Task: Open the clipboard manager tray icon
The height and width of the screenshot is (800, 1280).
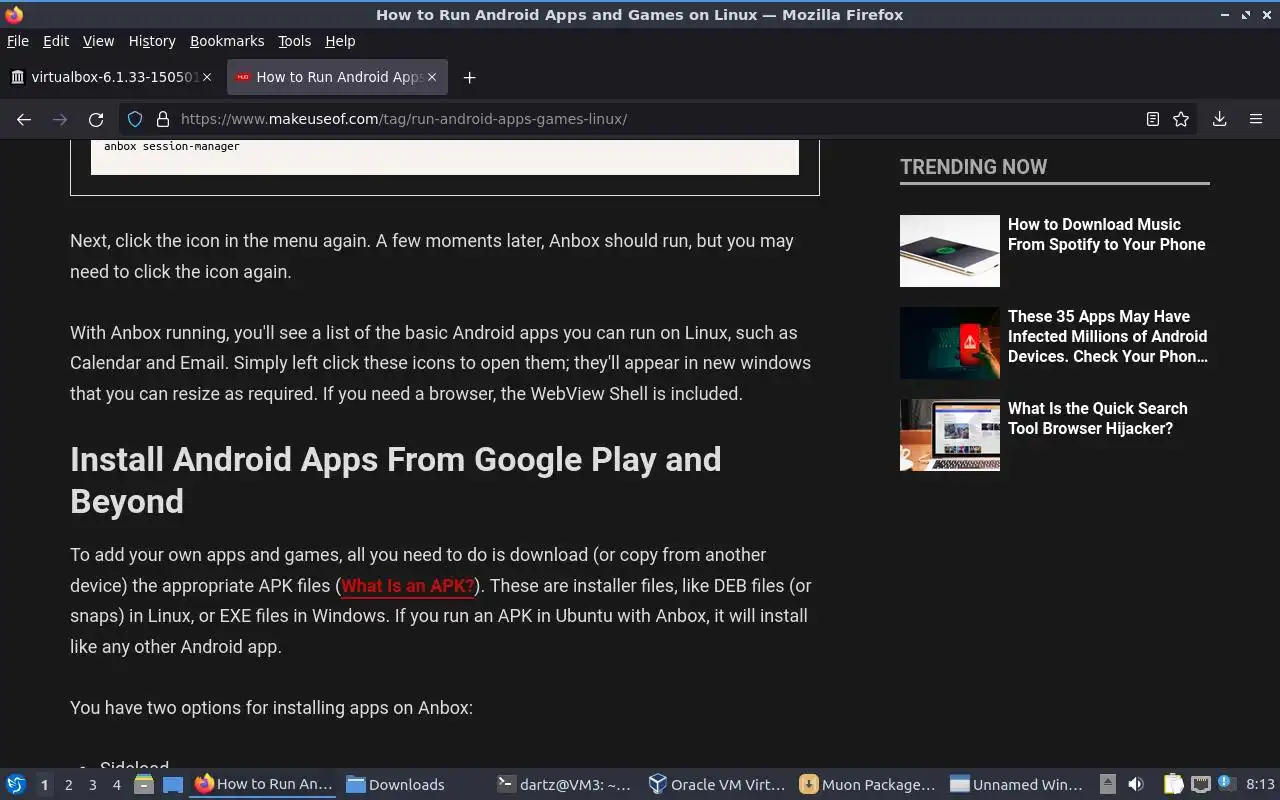Action: coord(1173,785)
